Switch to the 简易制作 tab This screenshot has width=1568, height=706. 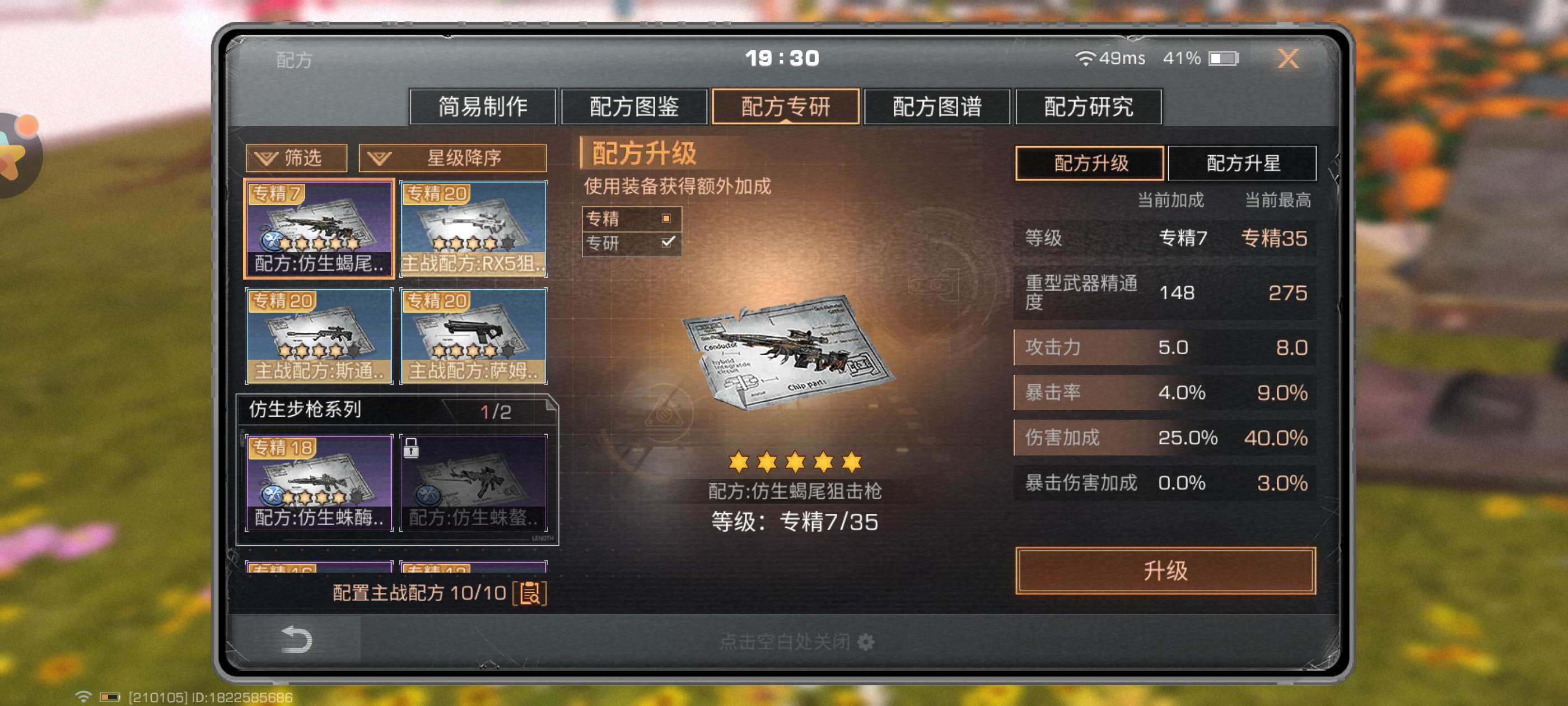click(483, 106)
